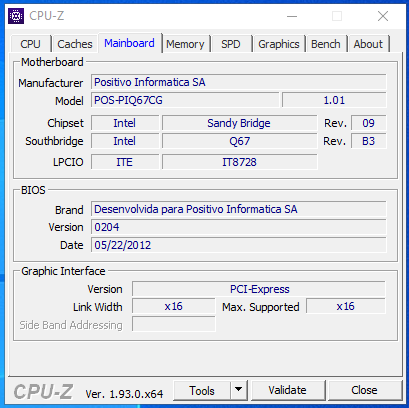
Task: Switch to the CPU tab
Action: (30, 44)
